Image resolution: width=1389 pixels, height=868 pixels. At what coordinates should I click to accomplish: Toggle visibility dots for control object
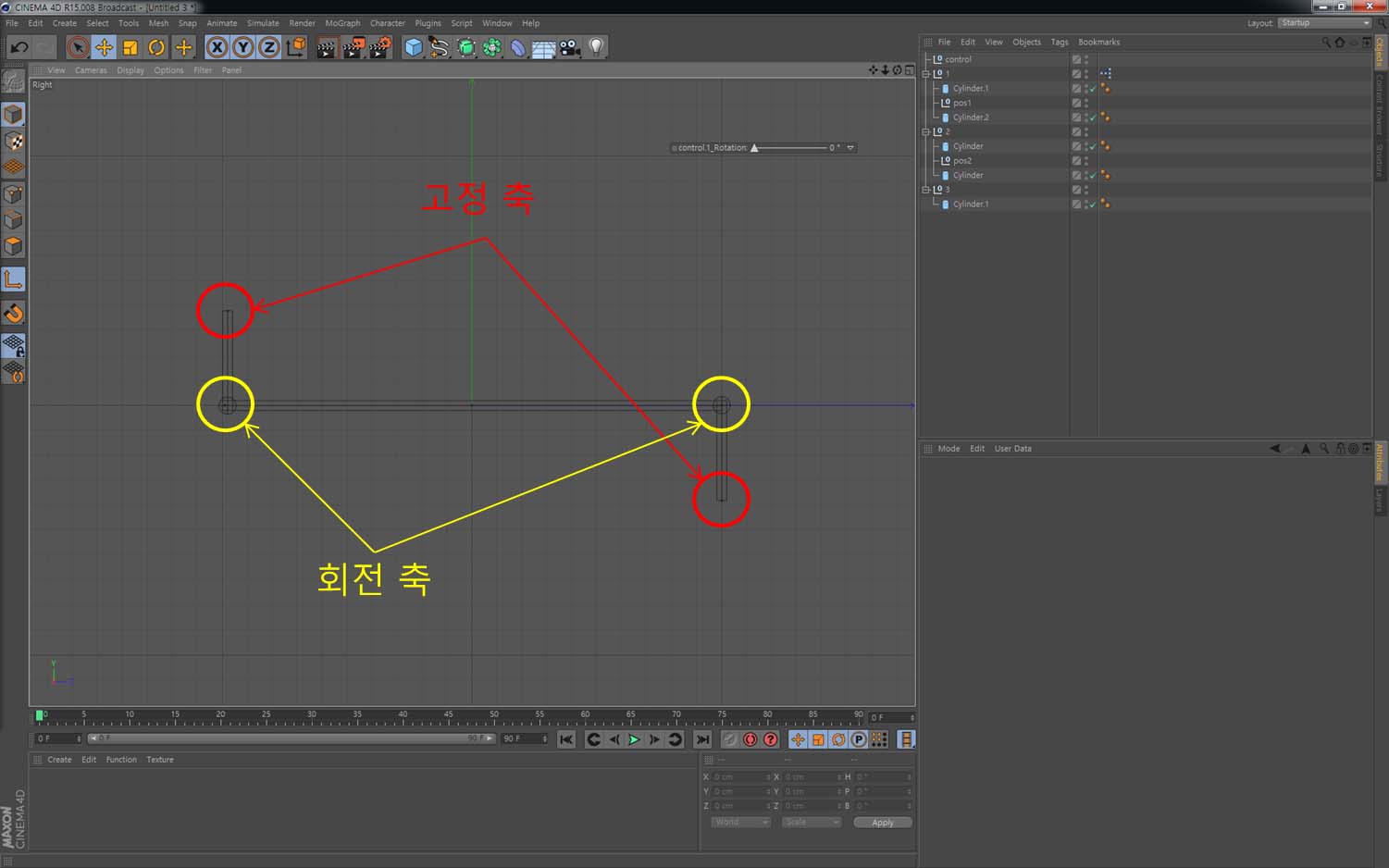[x=1086, y=59]
